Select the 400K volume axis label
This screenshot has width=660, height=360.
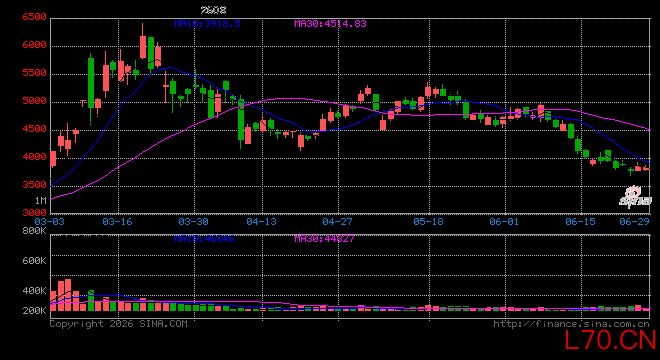coord(35,291)
